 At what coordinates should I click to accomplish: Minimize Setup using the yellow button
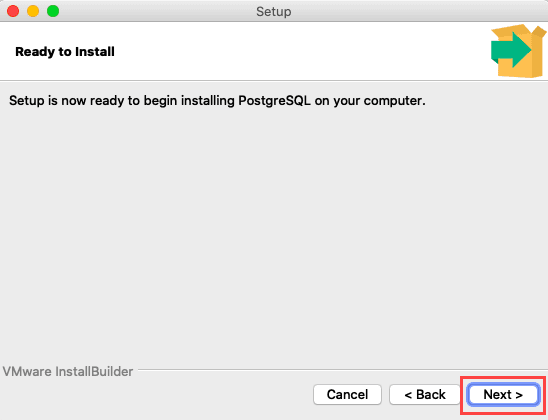[33, 11]
